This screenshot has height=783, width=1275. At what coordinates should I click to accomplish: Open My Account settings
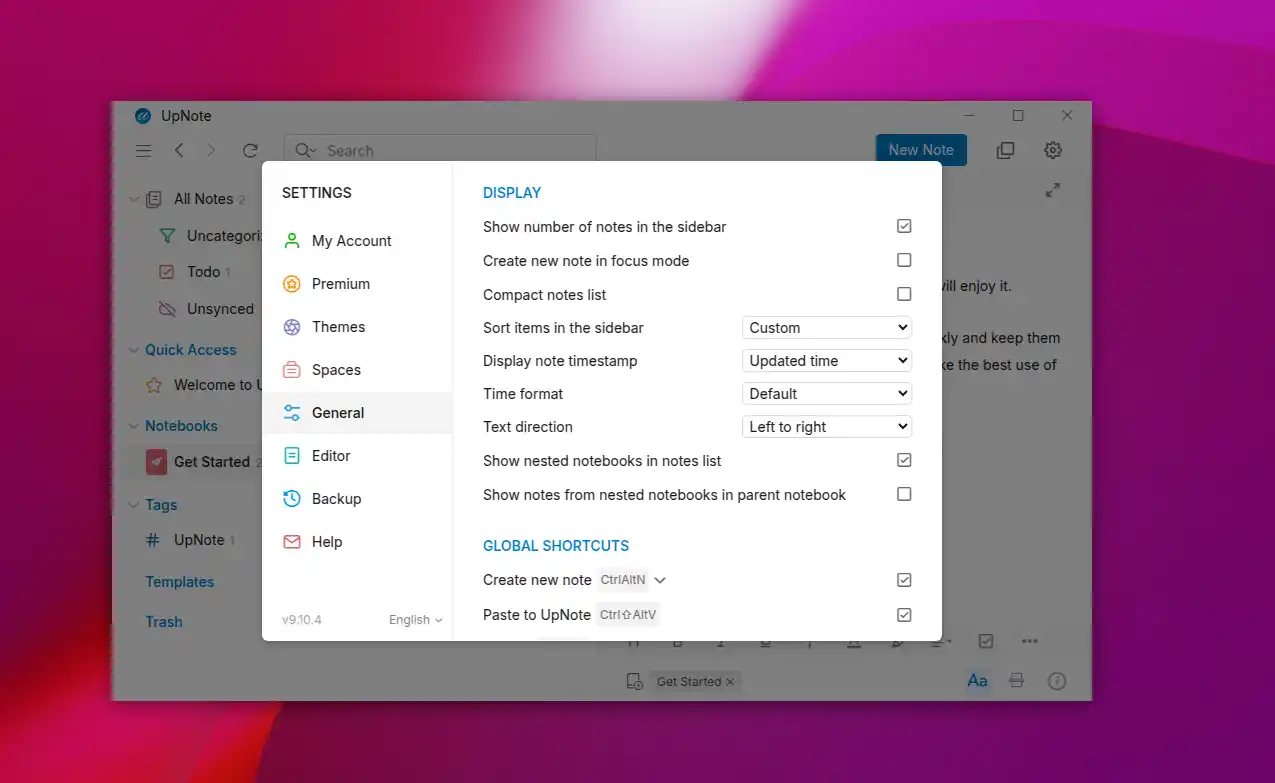tap(357, 241)
